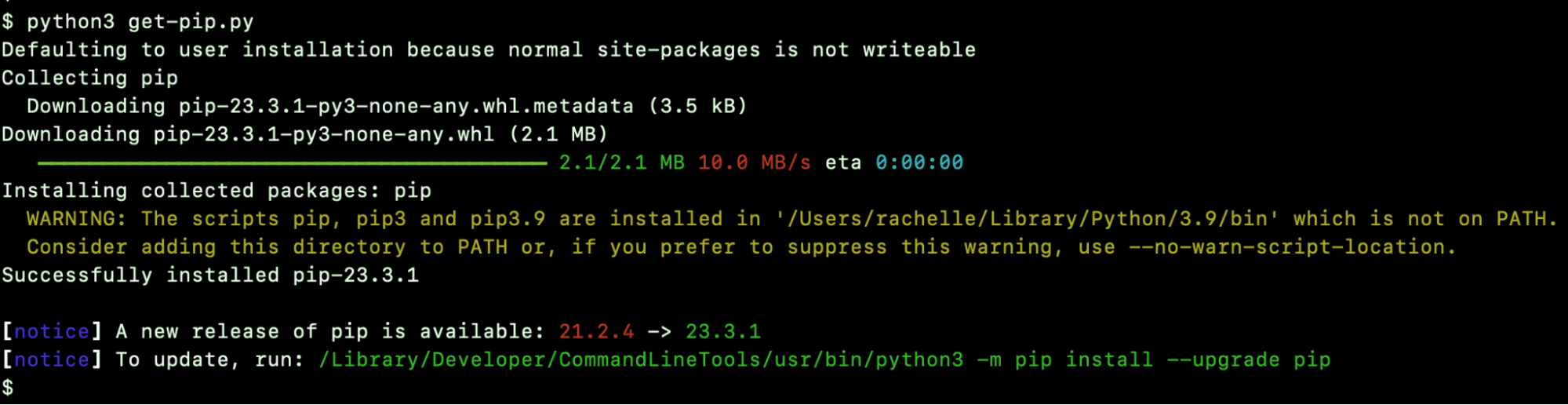The height and width of the screenshot is (405, 1568).
Task: Click the Successfully installed pip-23.3.1 line
Action: click(x=210, y=275)
